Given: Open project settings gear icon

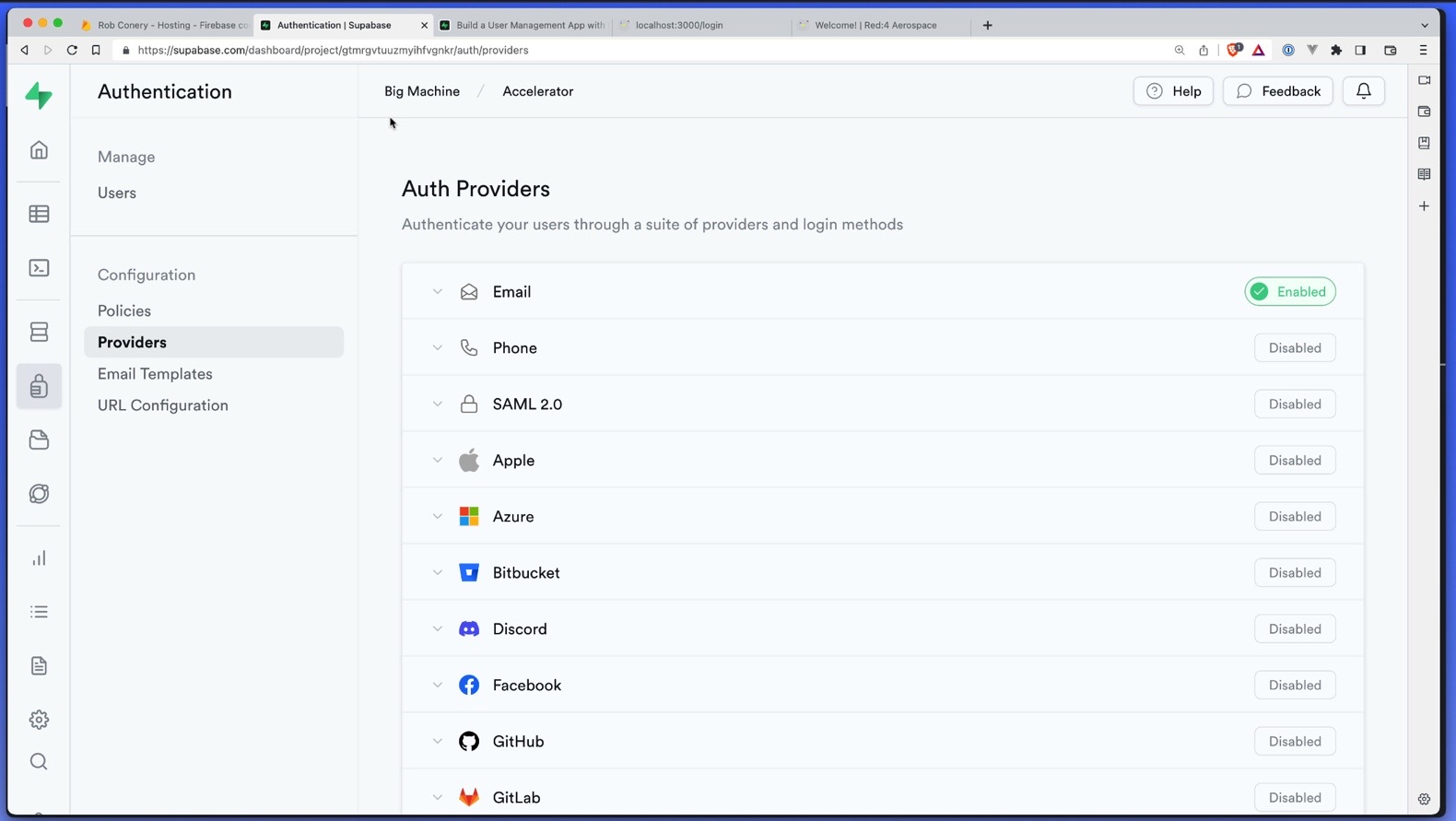Looking at the screenshot, I should [x=39, y=720].
